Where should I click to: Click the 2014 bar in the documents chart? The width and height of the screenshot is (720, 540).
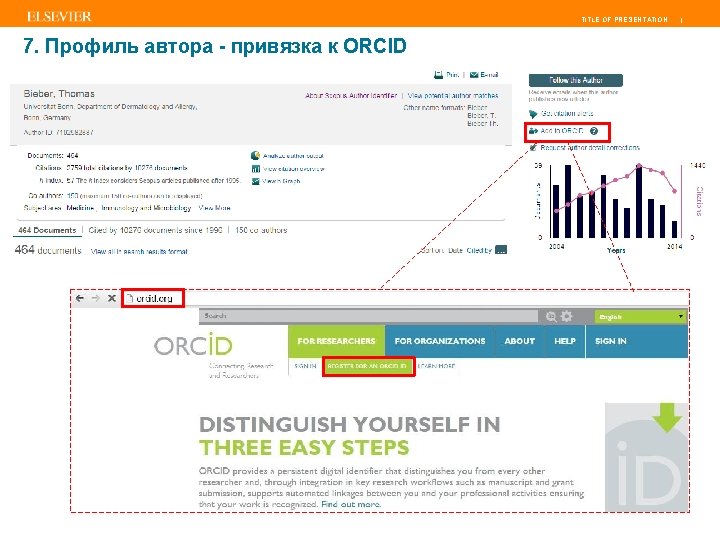[x=675, y=229]
